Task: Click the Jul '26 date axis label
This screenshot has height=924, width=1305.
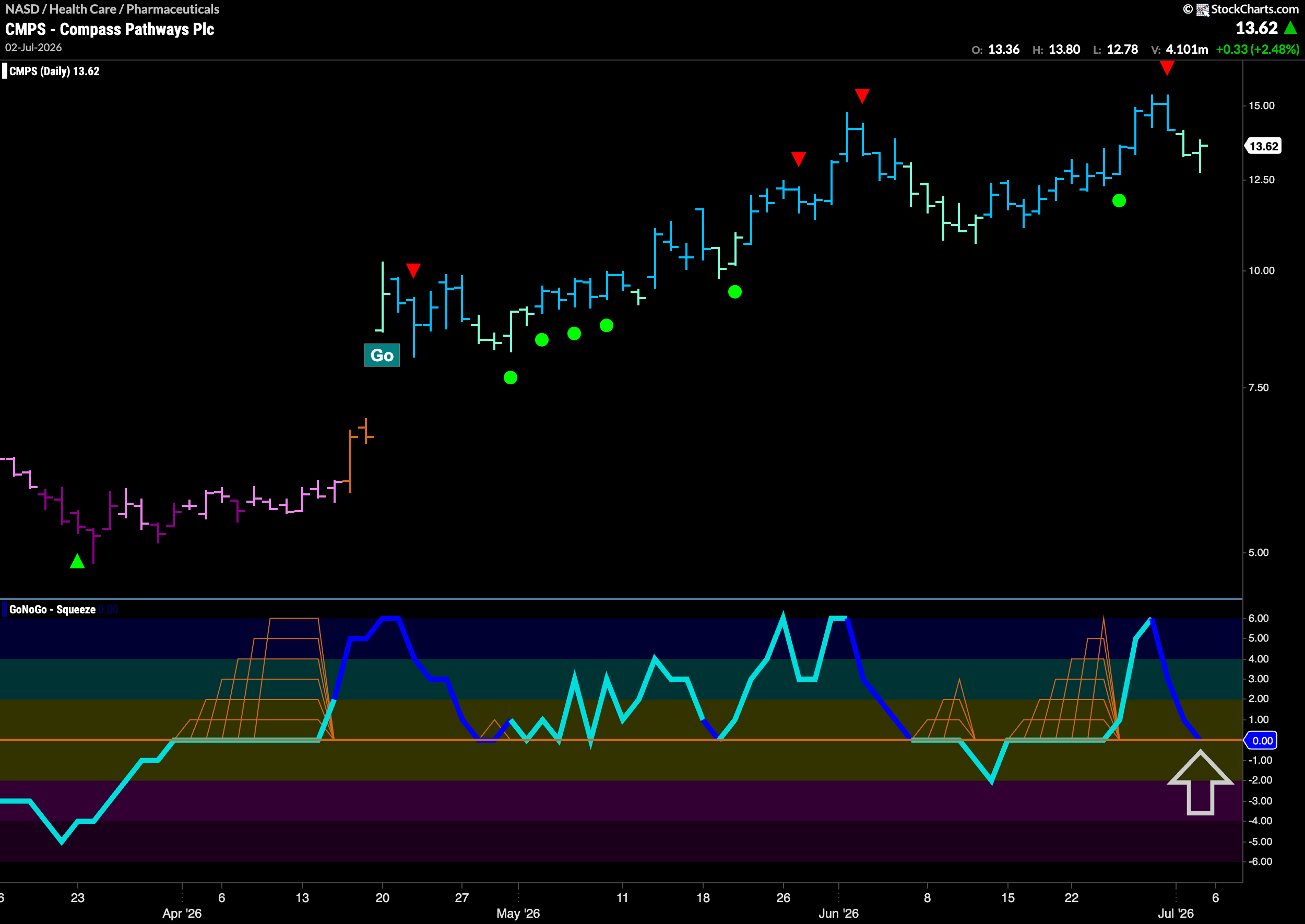Action: 1176,913
